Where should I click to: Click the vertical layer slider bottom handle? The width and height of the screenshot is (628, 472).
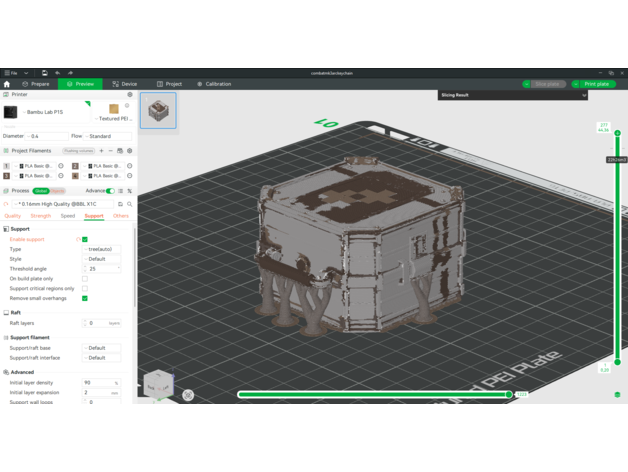point(618,362)
